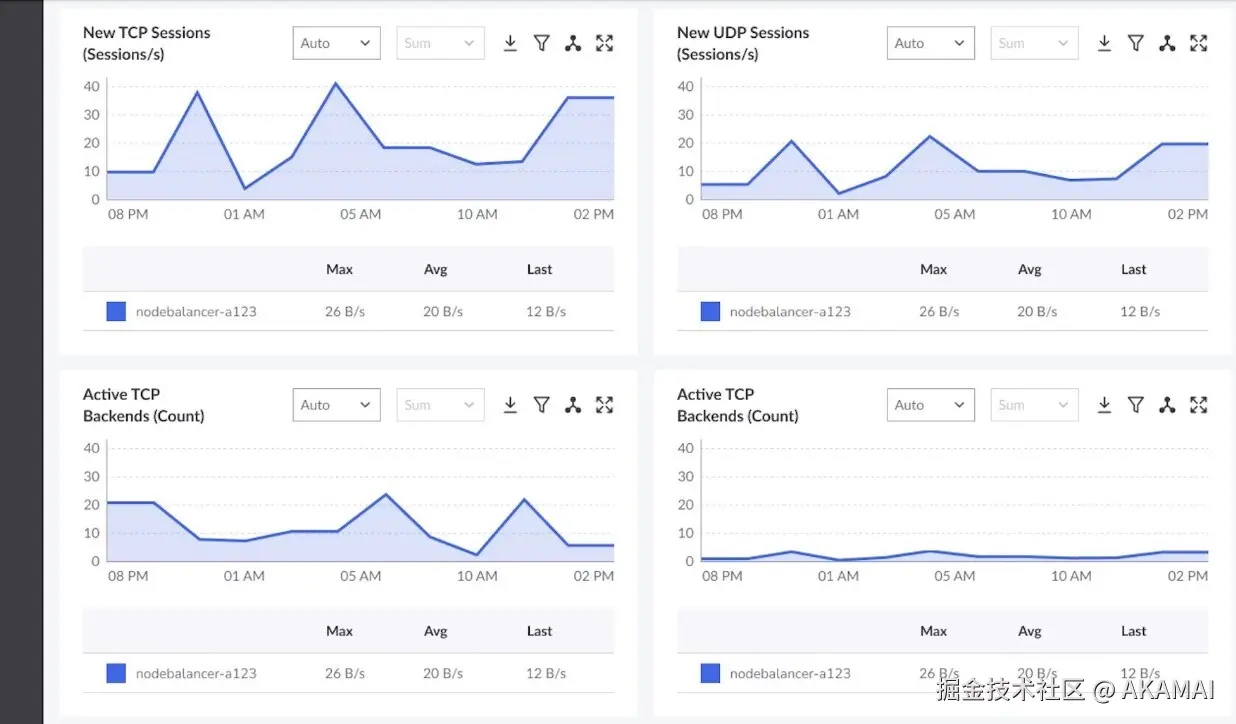Download the left Active TCP Backends chart
This screenshot has height=724, width=1236.
tap(510, 405)
